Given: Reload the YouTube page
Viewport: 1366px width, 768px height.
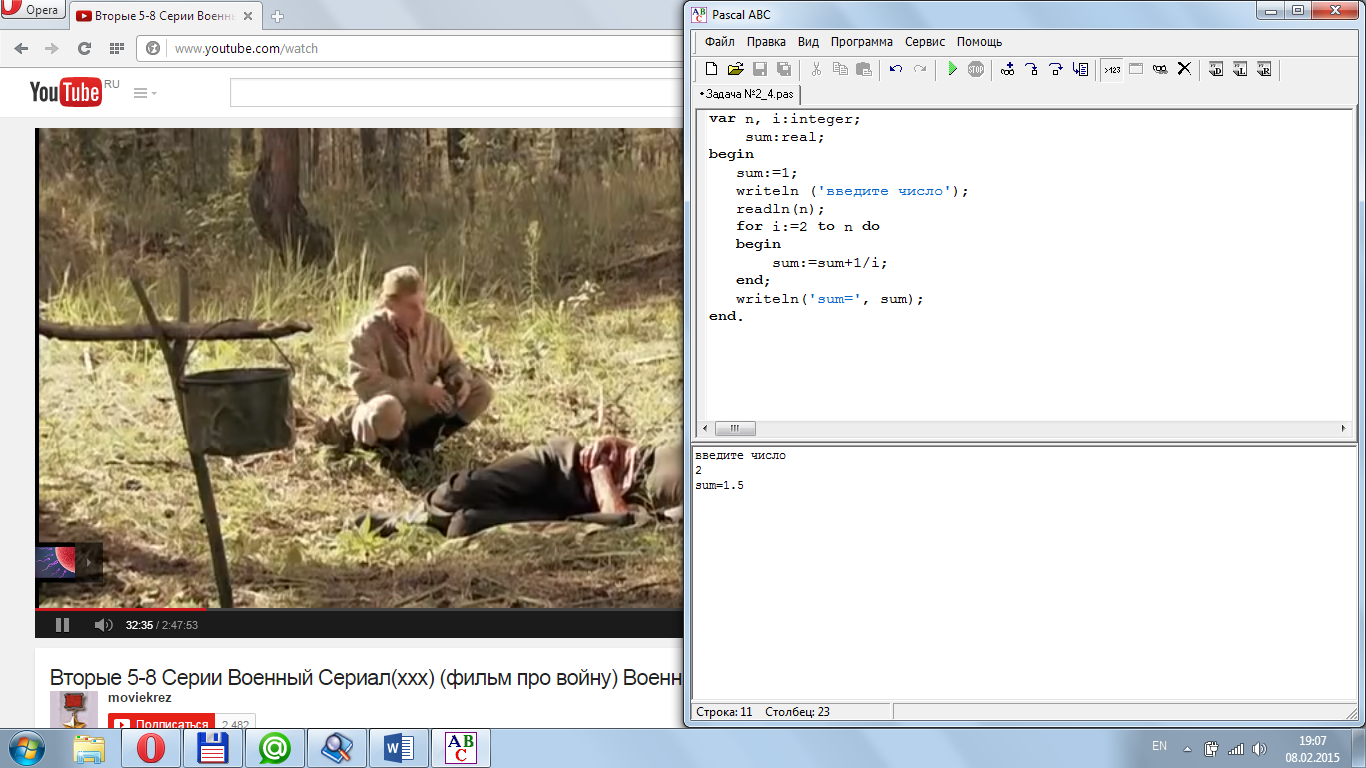Looking at the screenshot, I should [x=84, y=48].
